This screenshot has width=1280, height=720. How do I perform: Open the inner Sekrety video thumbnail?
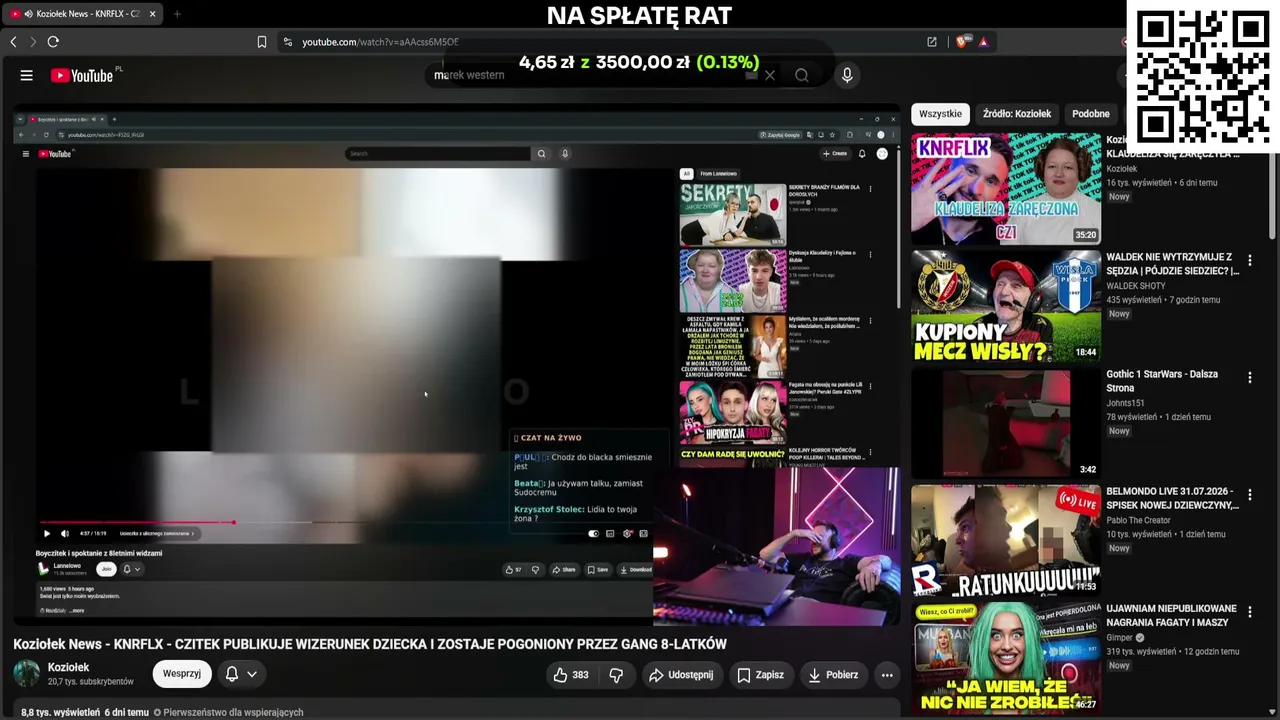733,214
